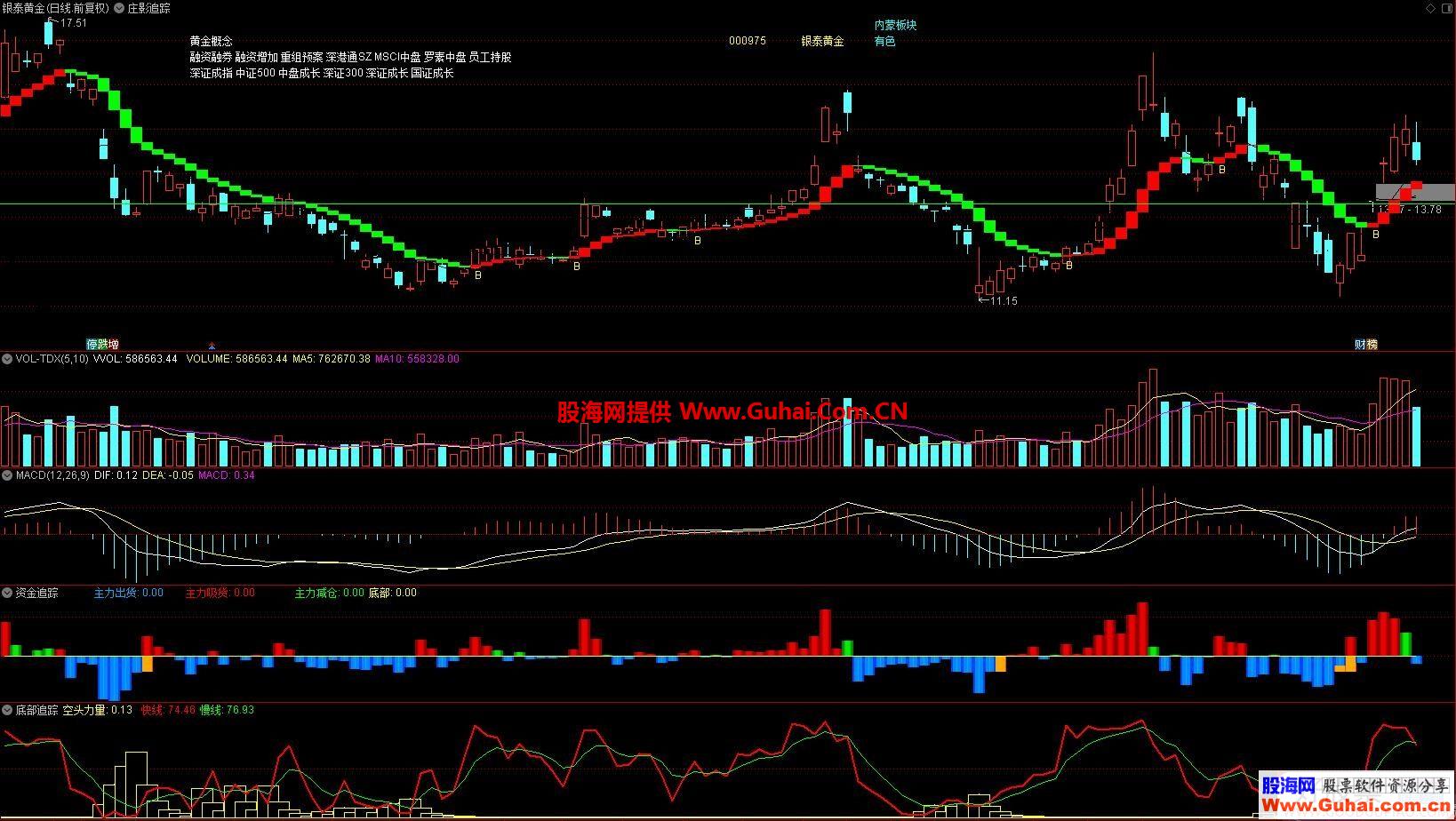Screen dimensions: 1456x821
Task: Click the 深证成指 index tag line
Action: (321, 73)
